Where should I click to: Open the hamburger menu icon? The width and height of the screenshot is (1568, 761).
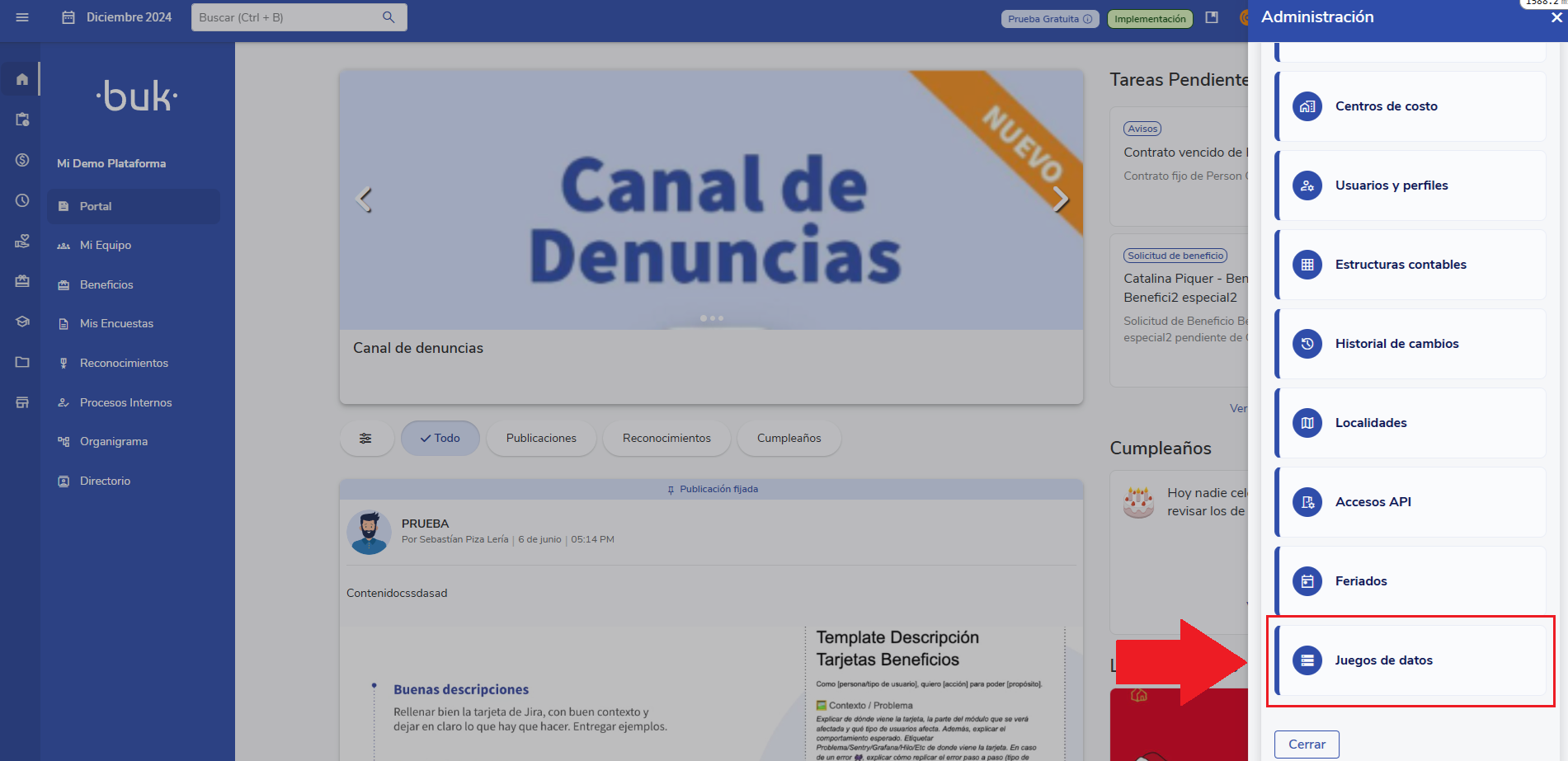tap(22, 17)
